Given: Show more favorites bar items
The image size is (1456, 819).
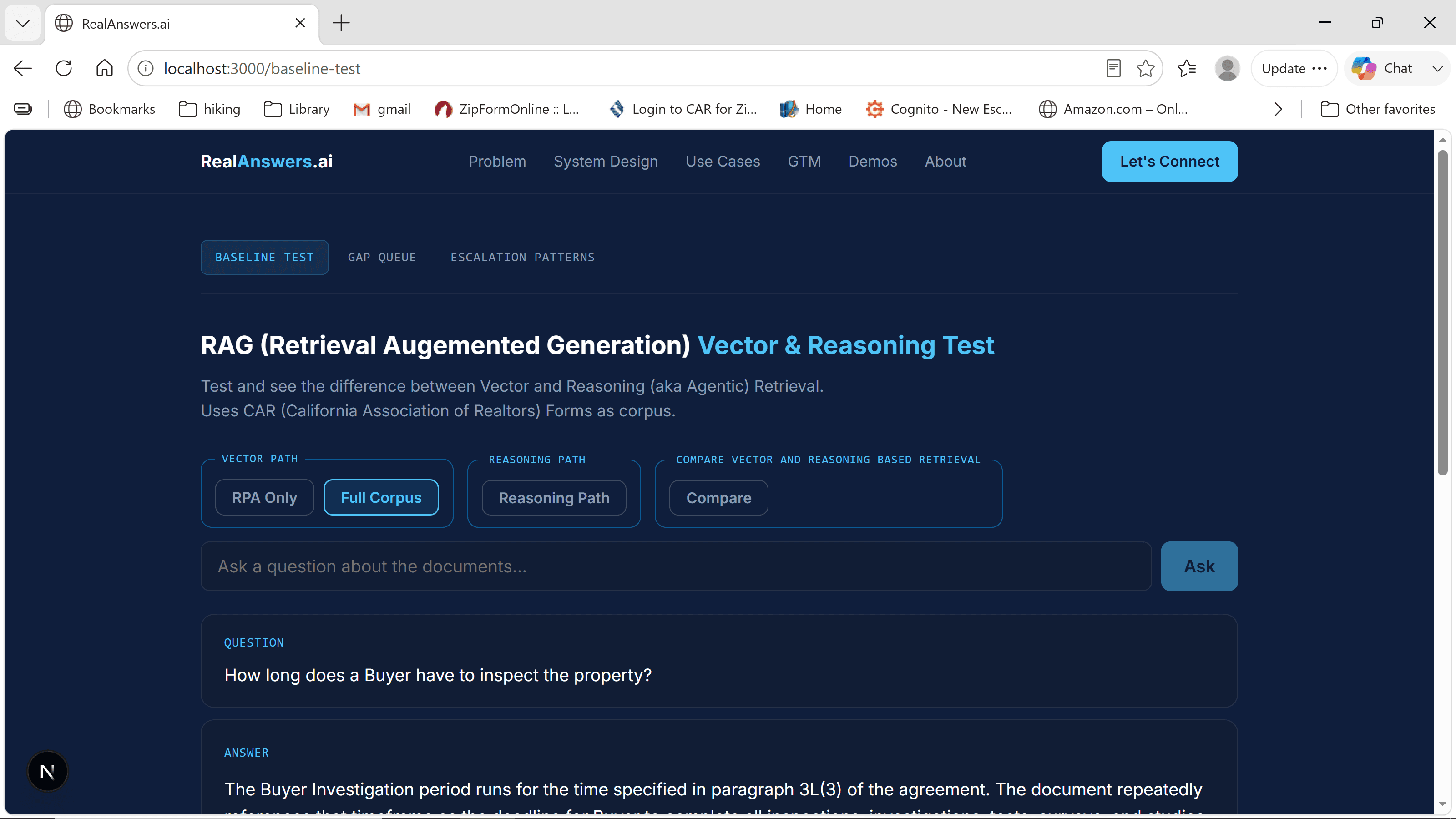Looking at the screenshot, I should click(1279, 109).
